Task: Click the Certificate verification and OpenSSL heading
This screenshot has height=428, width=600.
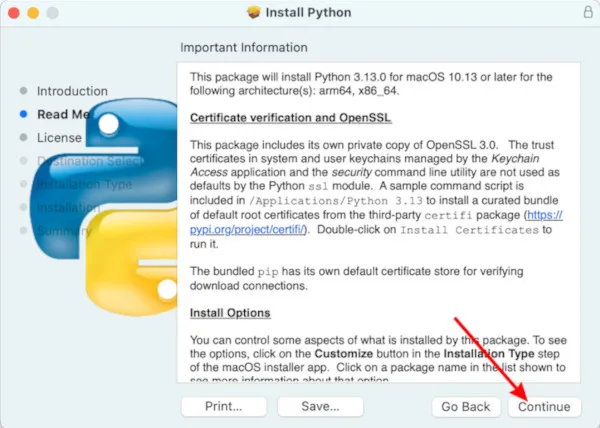Action: click(290, 118)
